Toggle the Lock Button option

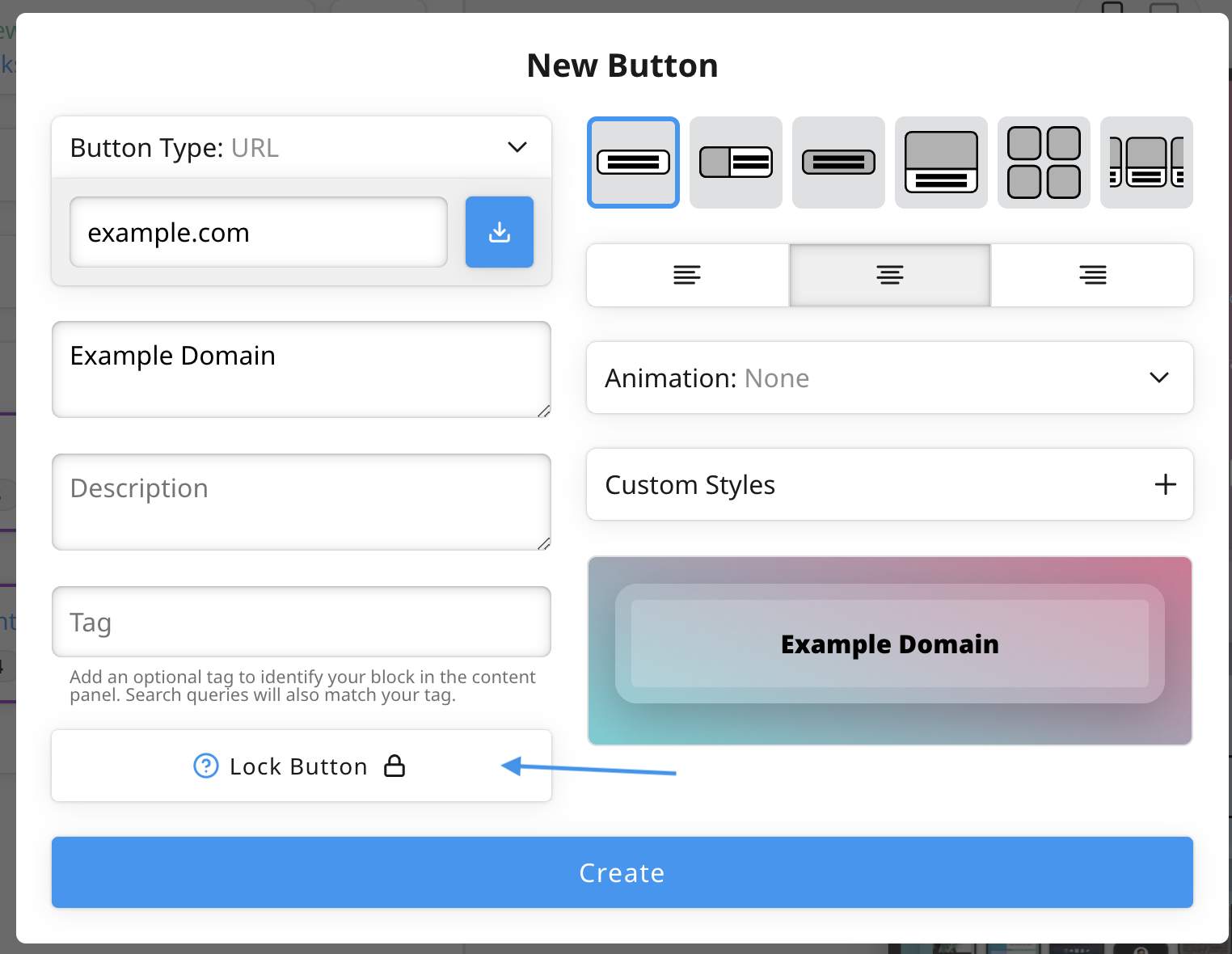coord(302,766)
